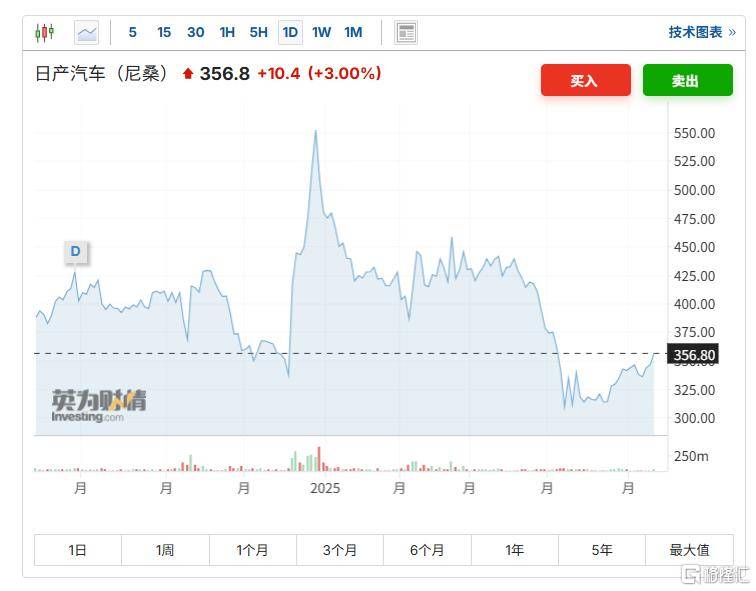The width and height of the screenshot is (756, 591).
Task: Select the 1个月 range tab
Action: click(253, 550)
